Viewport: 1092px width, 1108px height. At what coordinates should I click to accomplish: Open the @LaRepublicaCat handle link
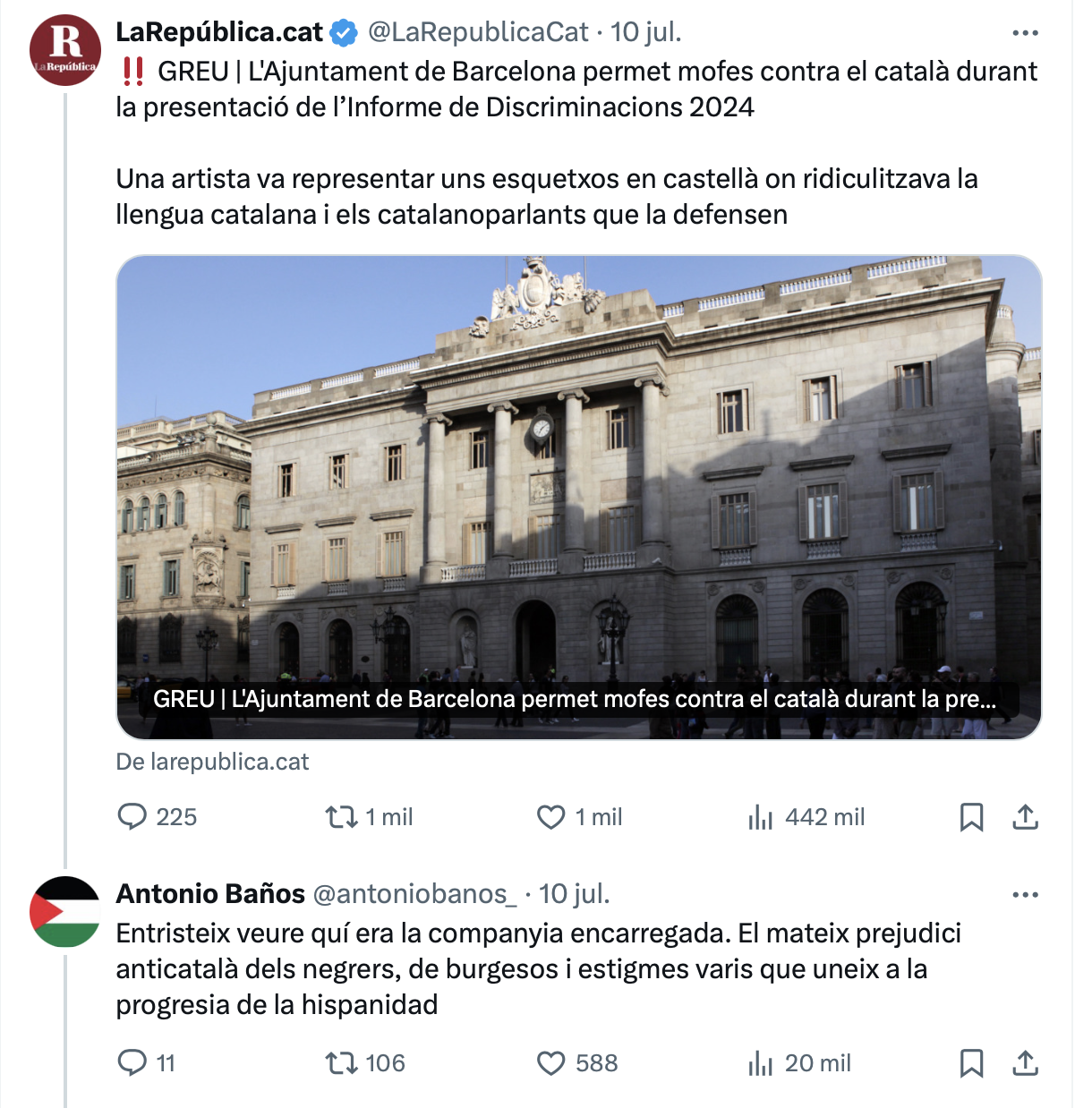(x=479, y=32)
